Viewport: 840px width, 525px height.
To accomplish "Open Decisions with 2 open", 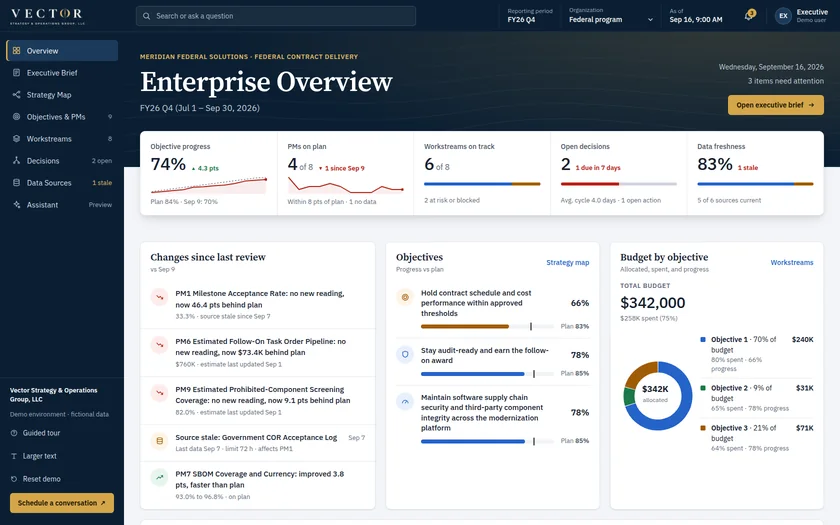I will tap(62, 160).
